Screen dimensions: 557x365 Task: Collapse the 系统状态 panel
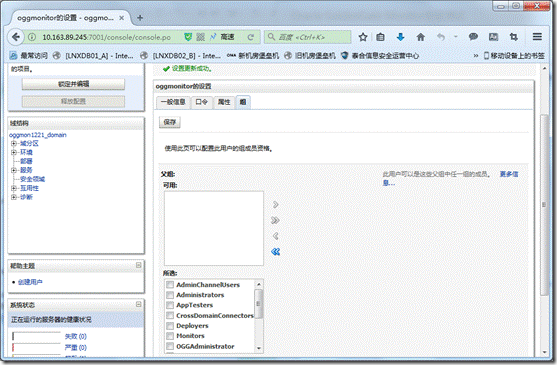139,304
